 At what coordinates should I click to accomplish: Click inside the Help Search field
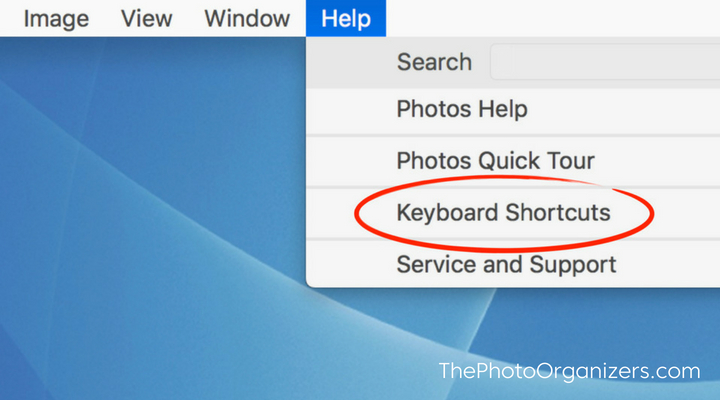tap(605, 62)
